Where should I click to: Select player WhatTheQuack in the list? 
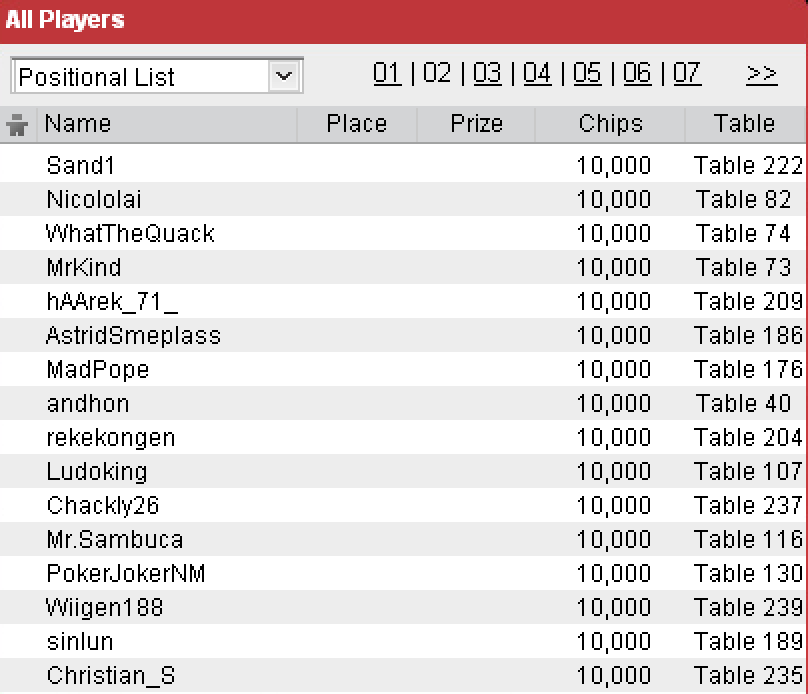(x=402, y=233)
